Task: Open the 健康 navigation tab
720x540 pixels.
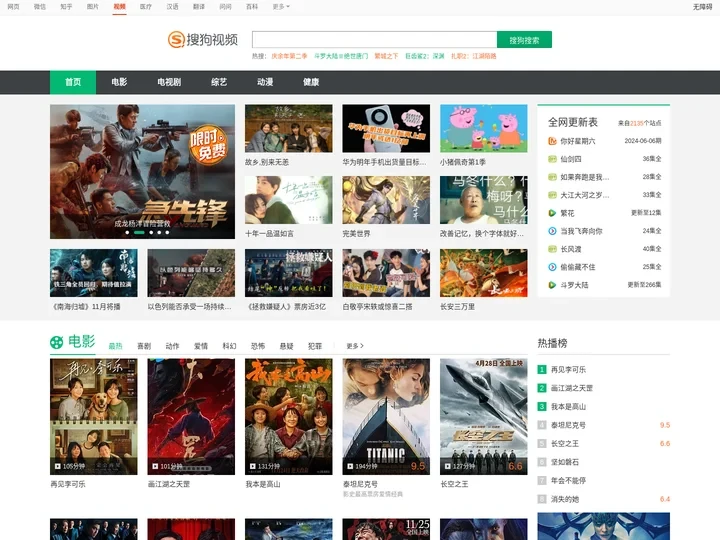Action: 311,82
